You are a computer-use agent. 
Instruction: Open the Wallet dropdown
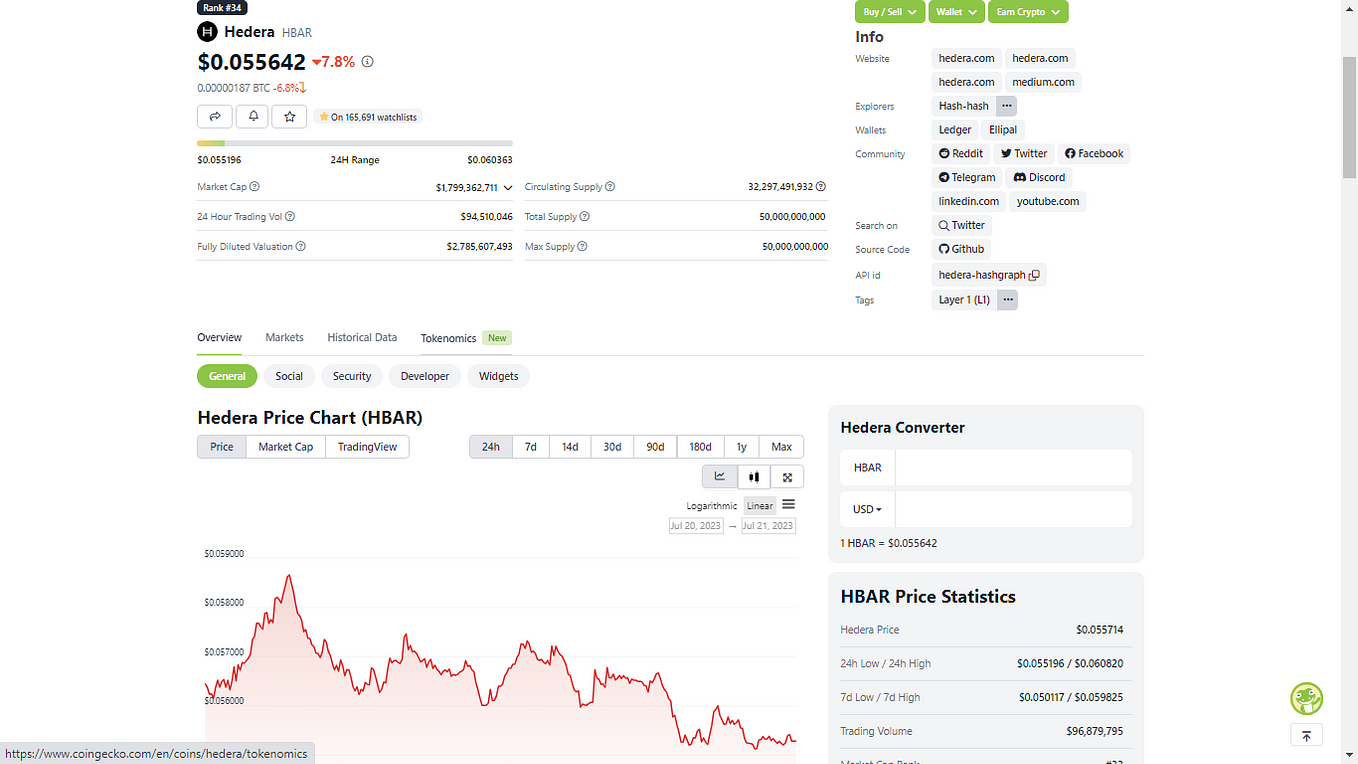[x=956, y=12]
